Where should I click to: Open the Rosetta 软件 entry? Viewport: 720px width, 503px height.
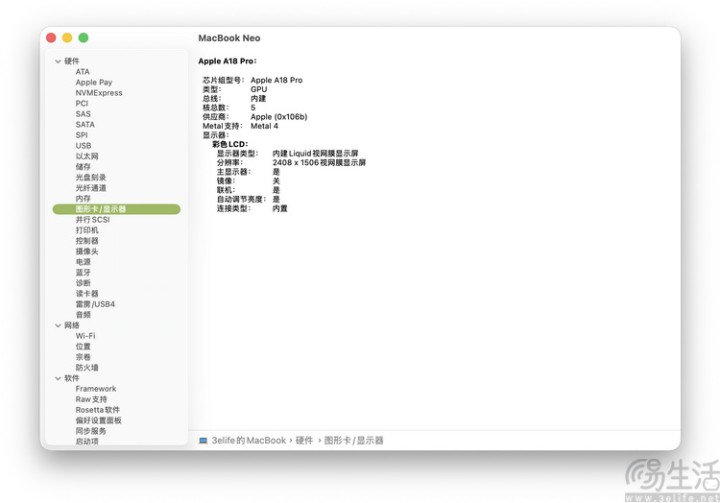pos(98,410)
